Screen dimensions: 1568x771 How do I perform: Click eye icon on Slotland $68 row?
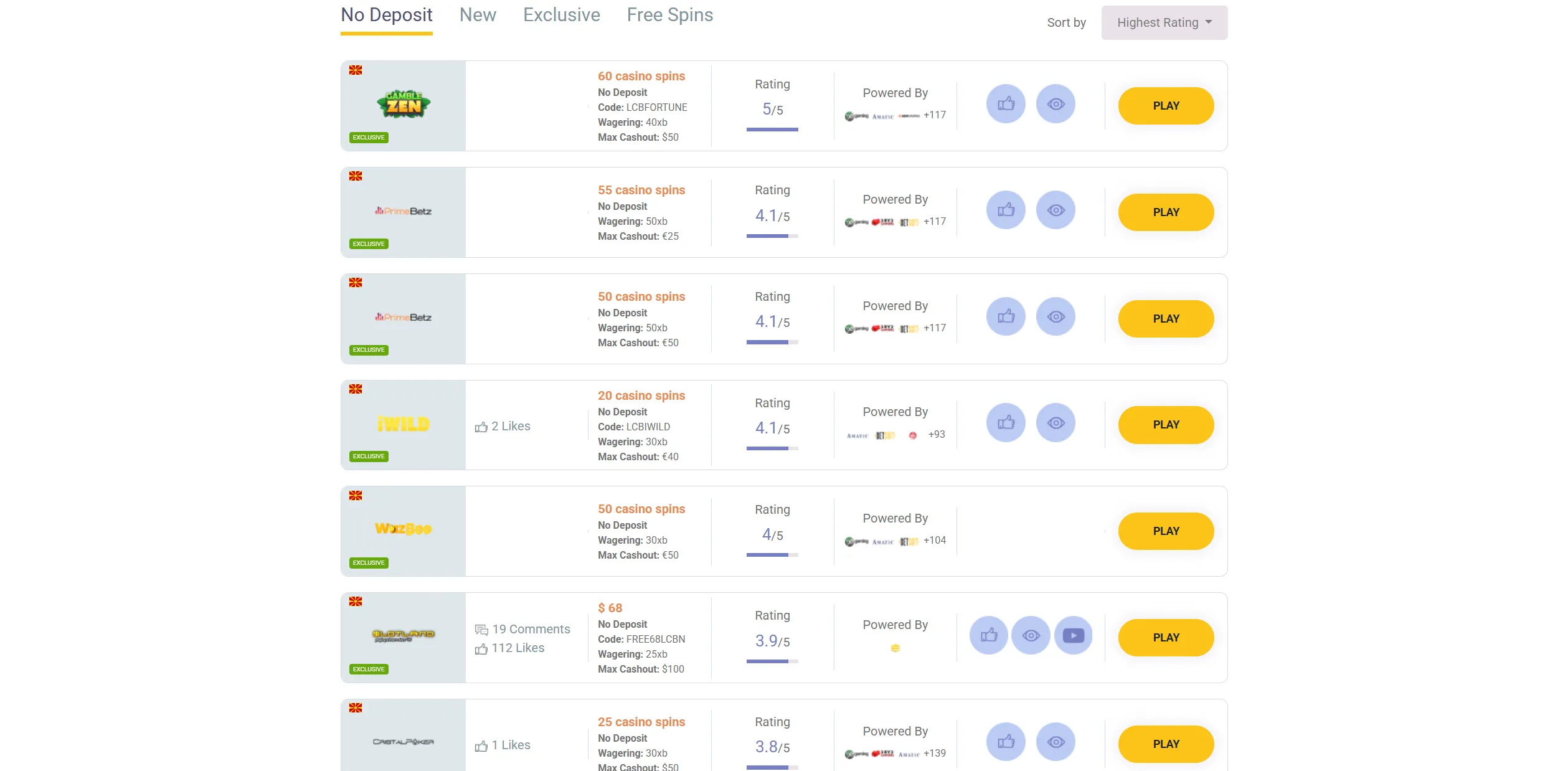(x=1031, y=636)
